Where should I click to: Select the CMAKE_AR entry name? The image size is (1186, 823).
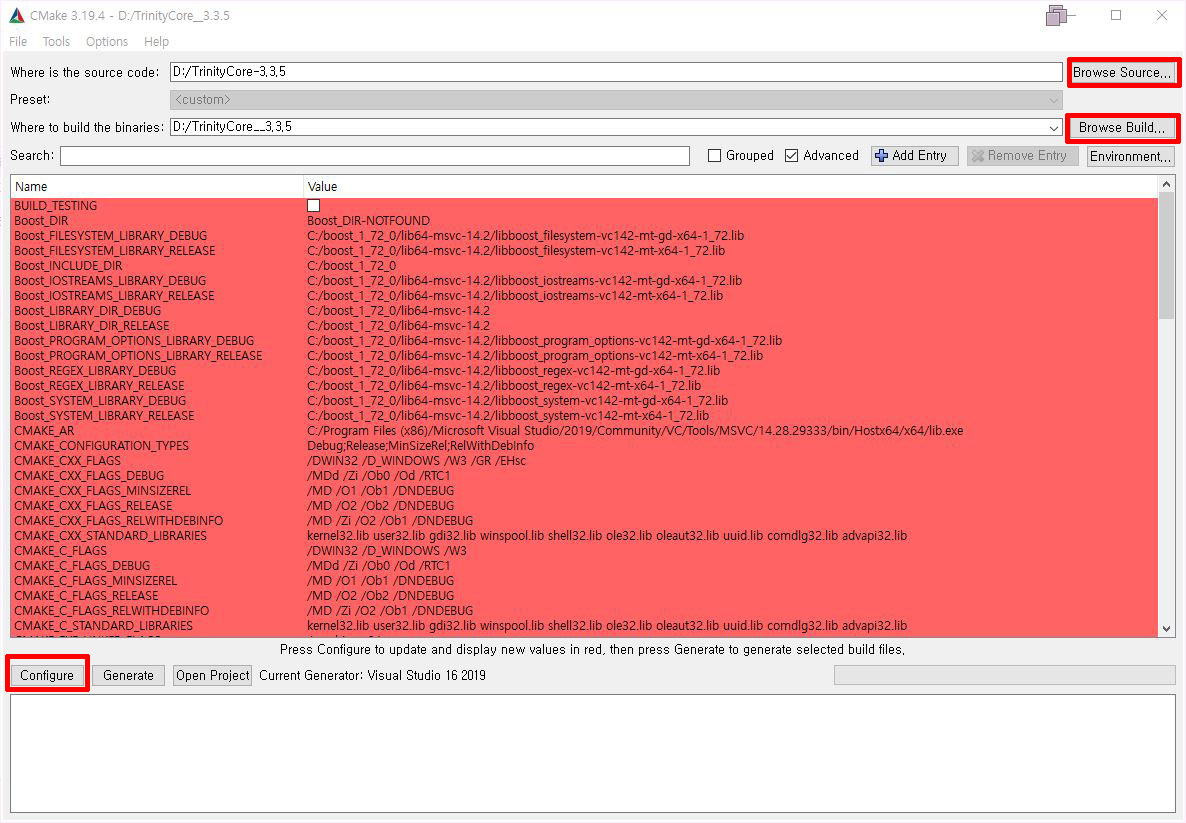pos(44,430)
